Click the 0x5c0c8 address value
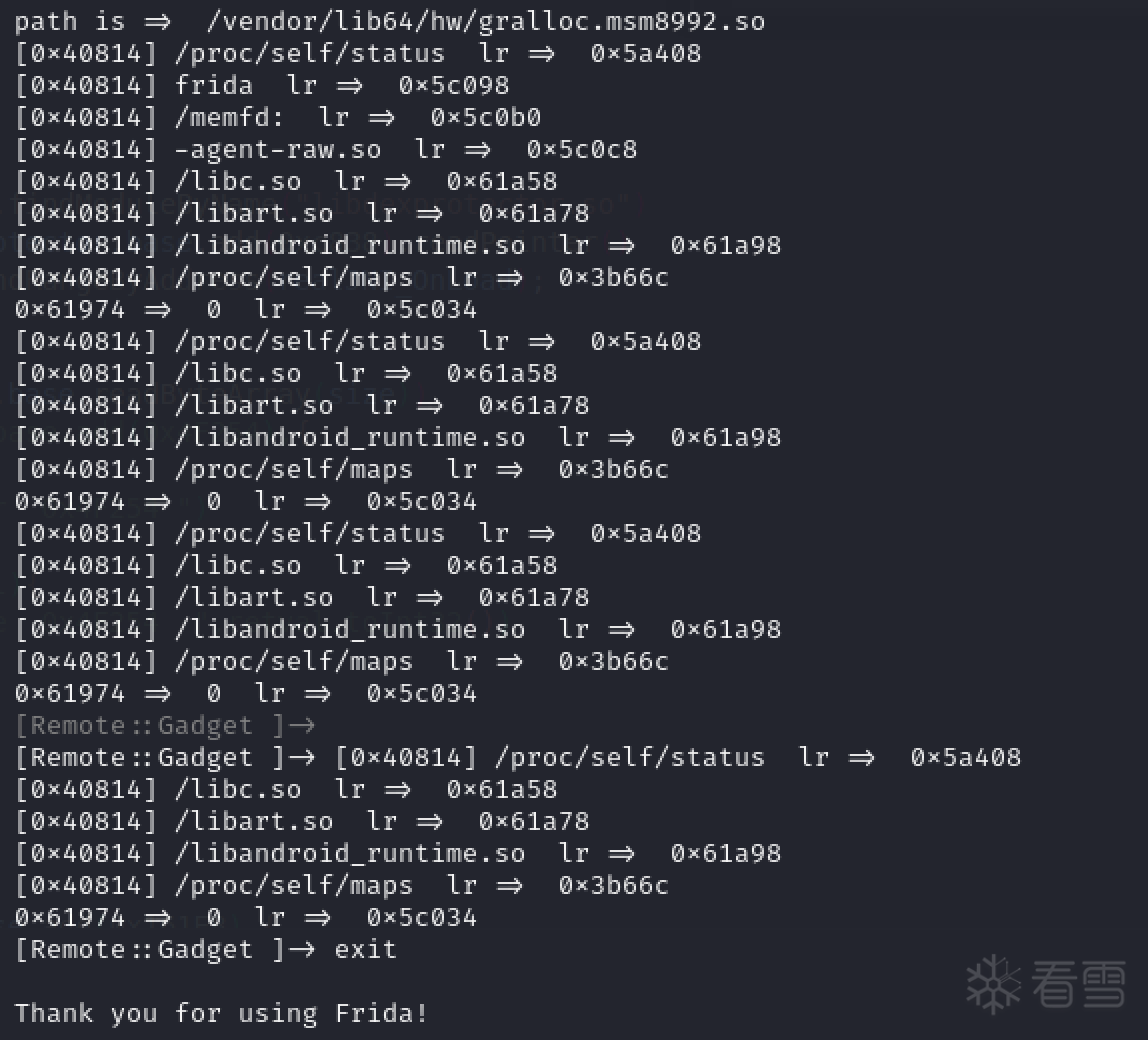This screenshot has width=1148, height=1040. point(581,149)
